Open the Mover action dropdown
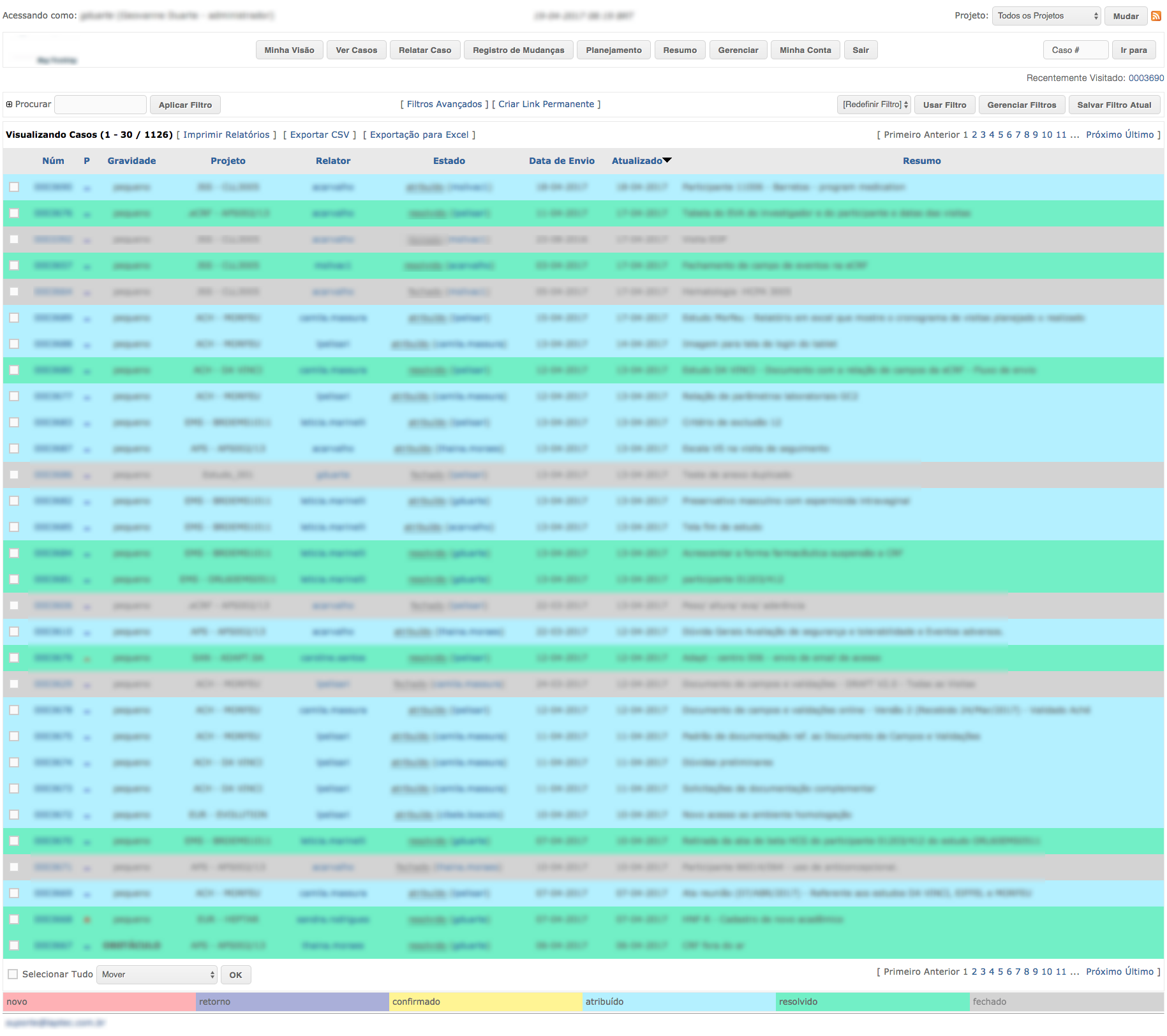1167x1036 pixels. click(x=157, y=974)
